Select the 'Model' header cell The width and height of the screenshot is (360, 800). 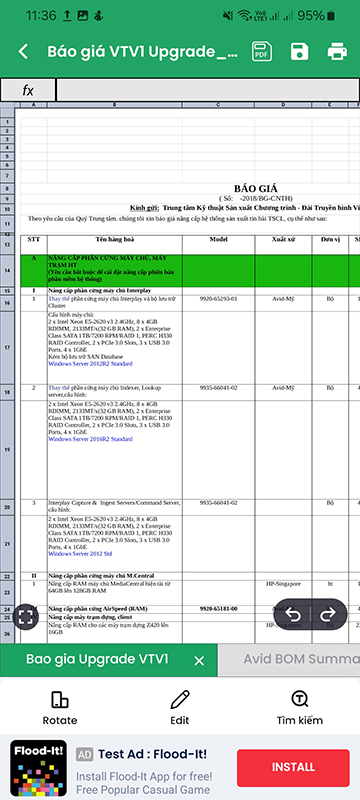[219, 244]
